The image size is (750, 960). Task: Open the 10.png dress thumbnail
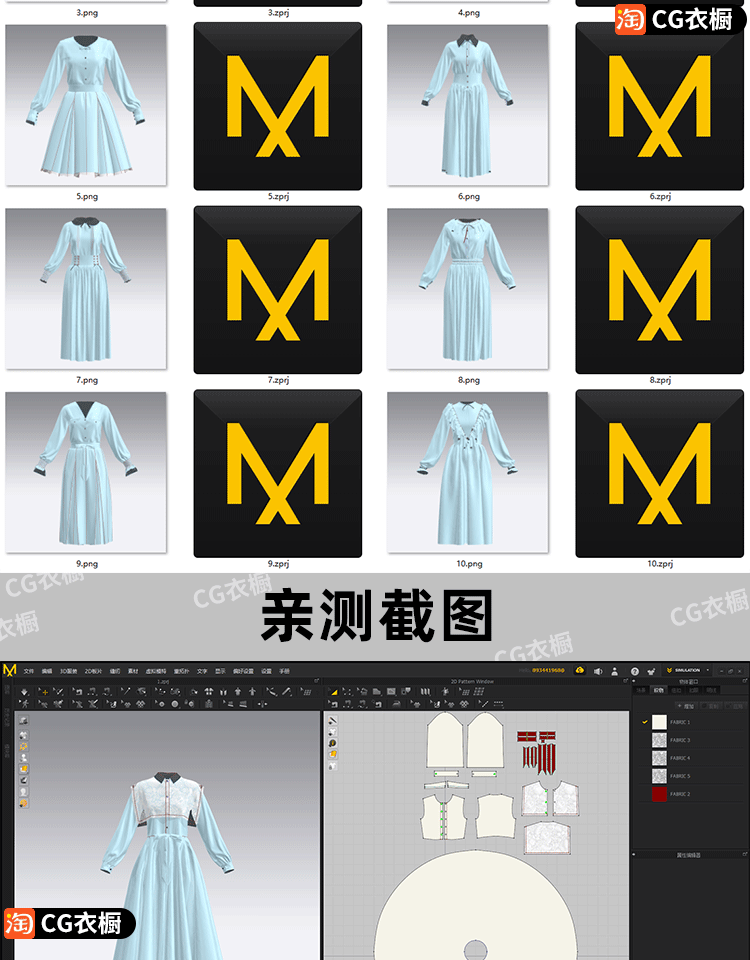pyautogui.click(x=468, y=473)
